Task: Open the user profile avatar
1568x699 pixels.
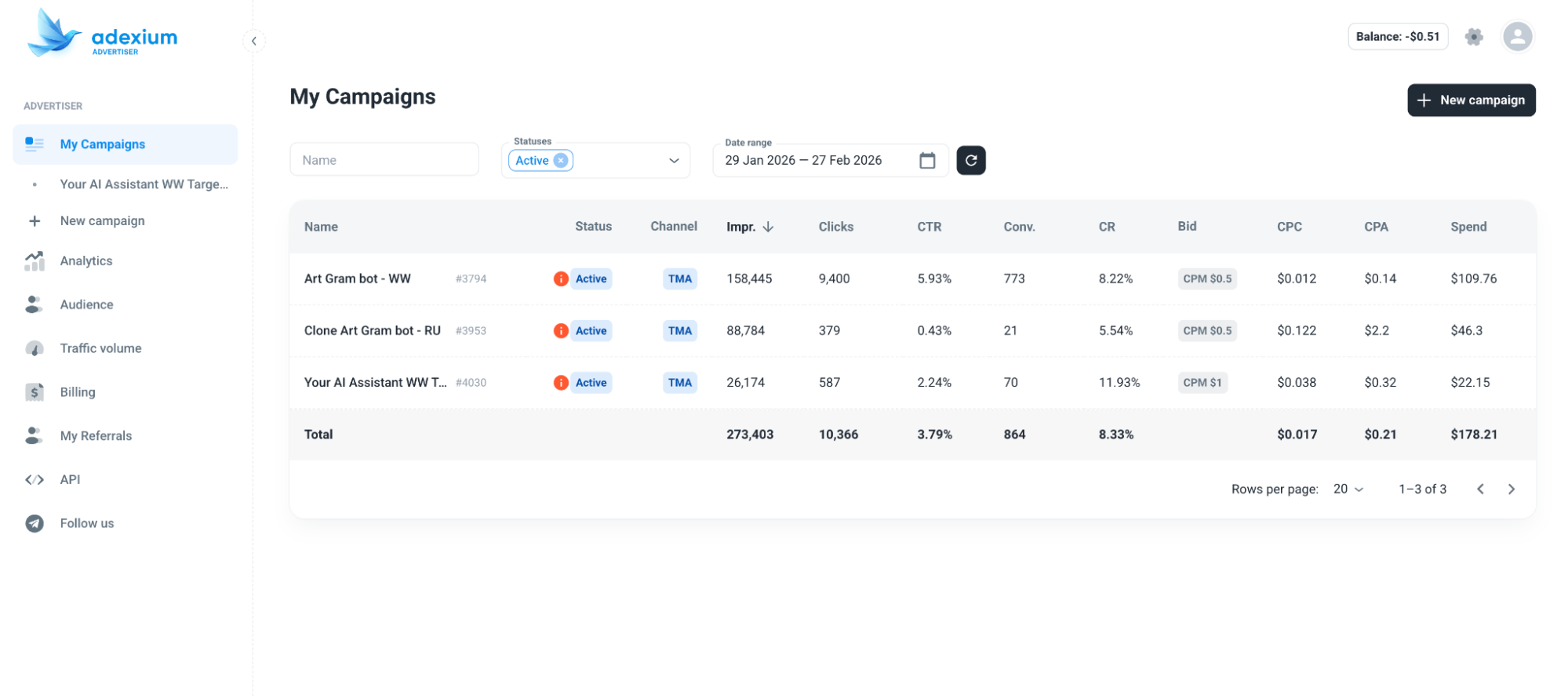Action: pos(1517,37)
